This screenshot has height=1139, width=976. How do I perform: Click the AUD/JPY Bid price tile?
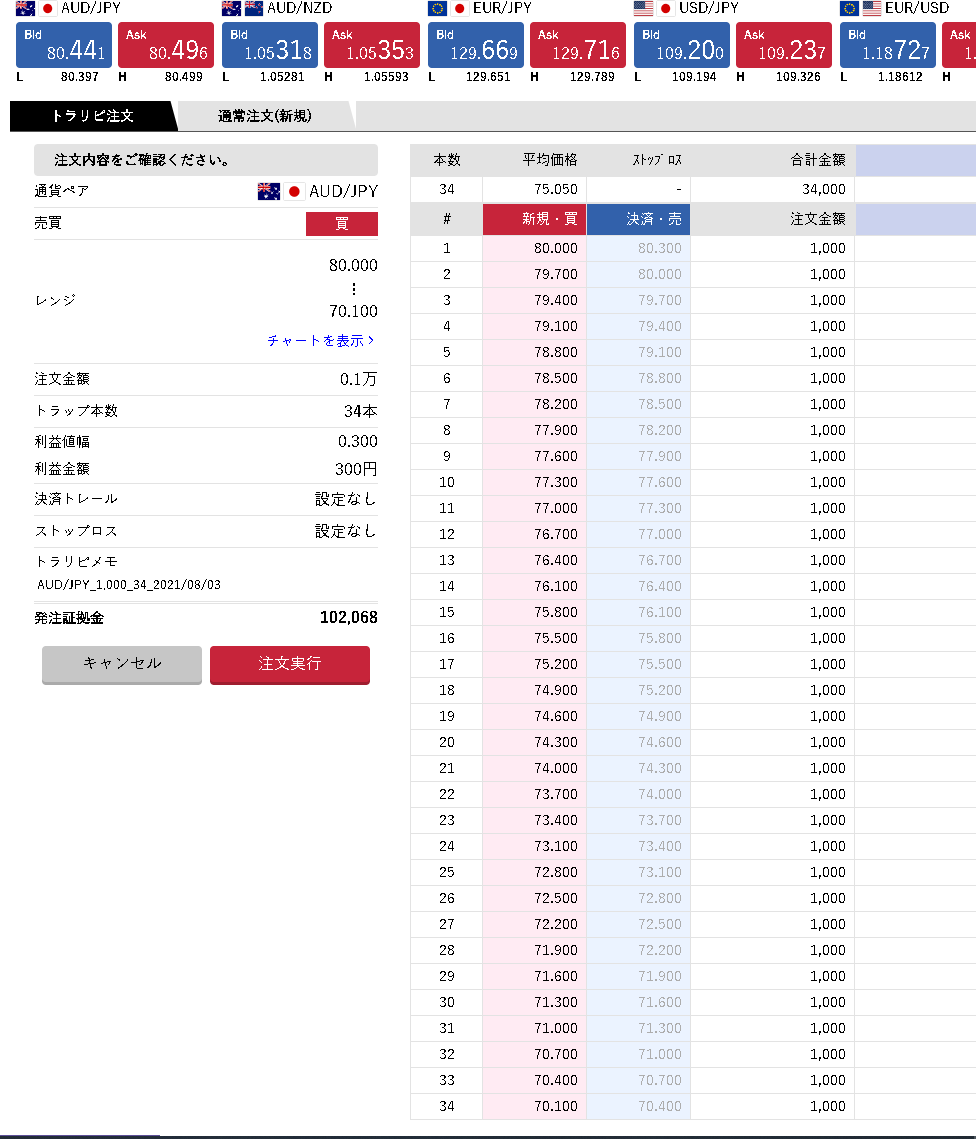click(64, 45)
